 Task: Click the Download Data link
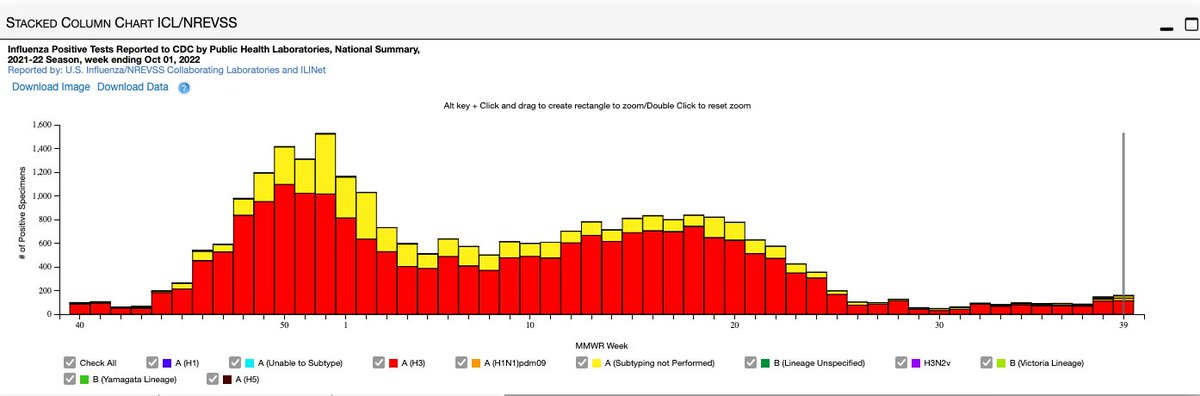[x=133, y=87]
